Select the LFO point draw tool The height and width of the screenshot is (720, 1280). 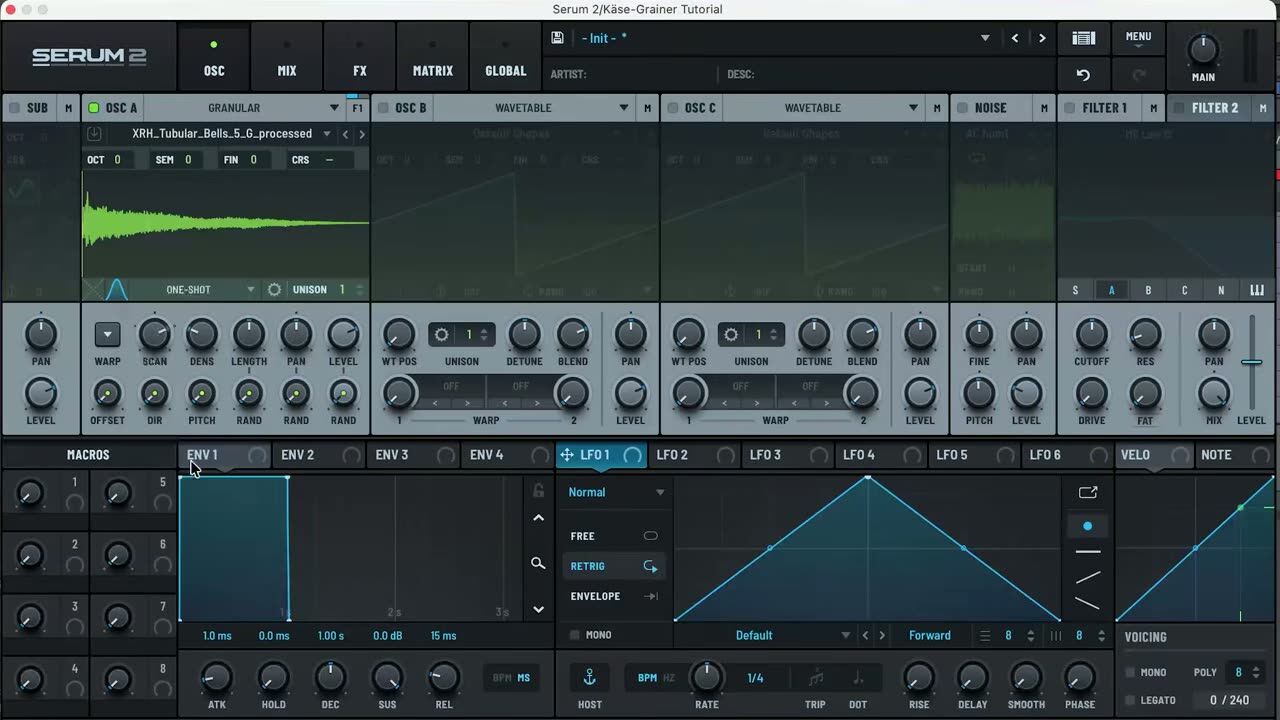point(1088,526)
